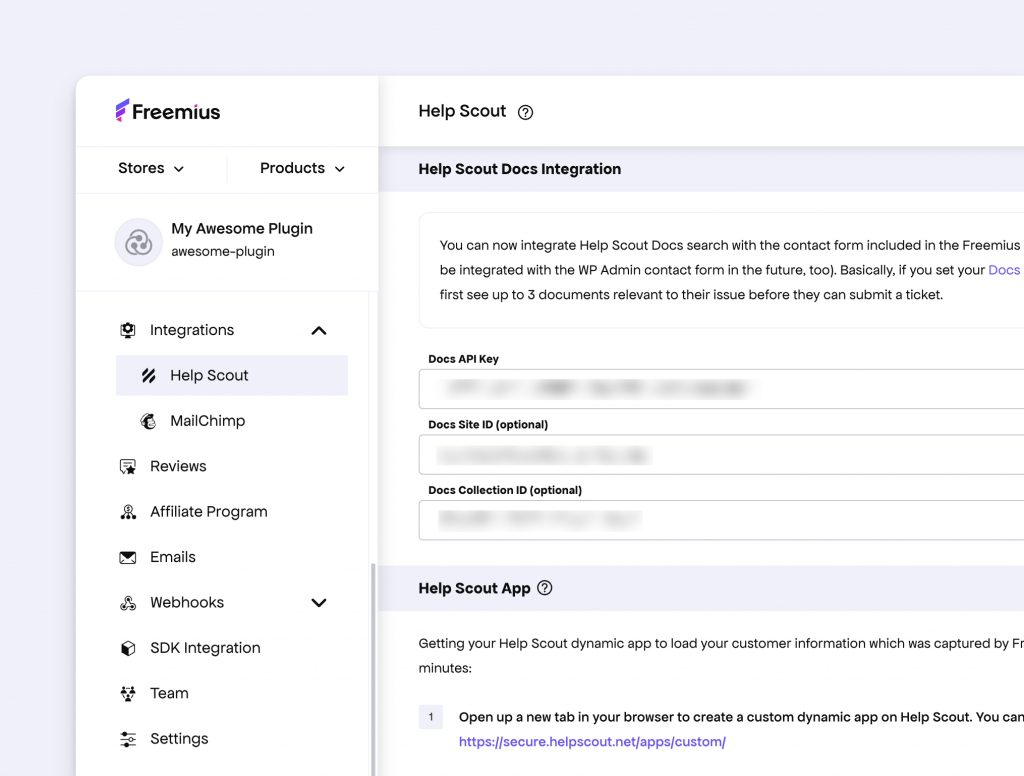
Task: Click the Emails envelope icon
Action: point(128,557)
